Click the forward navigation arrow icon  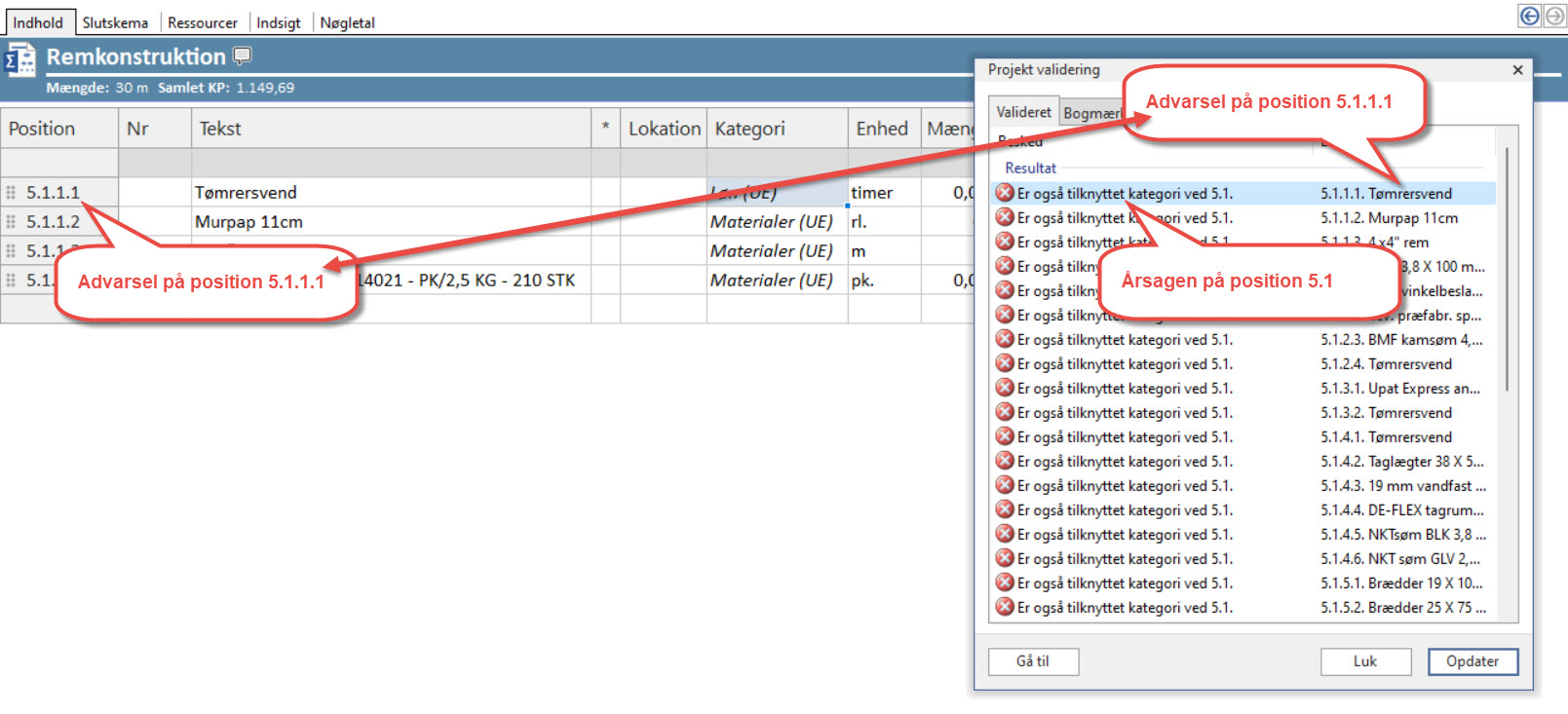coord(1553,16)
